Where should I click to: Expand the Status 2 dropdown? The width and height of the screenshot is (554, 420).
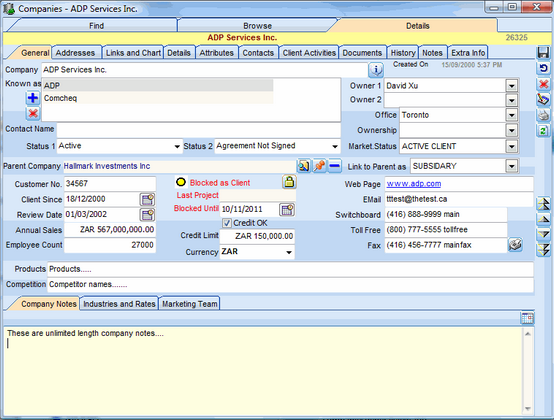(335, 146)
